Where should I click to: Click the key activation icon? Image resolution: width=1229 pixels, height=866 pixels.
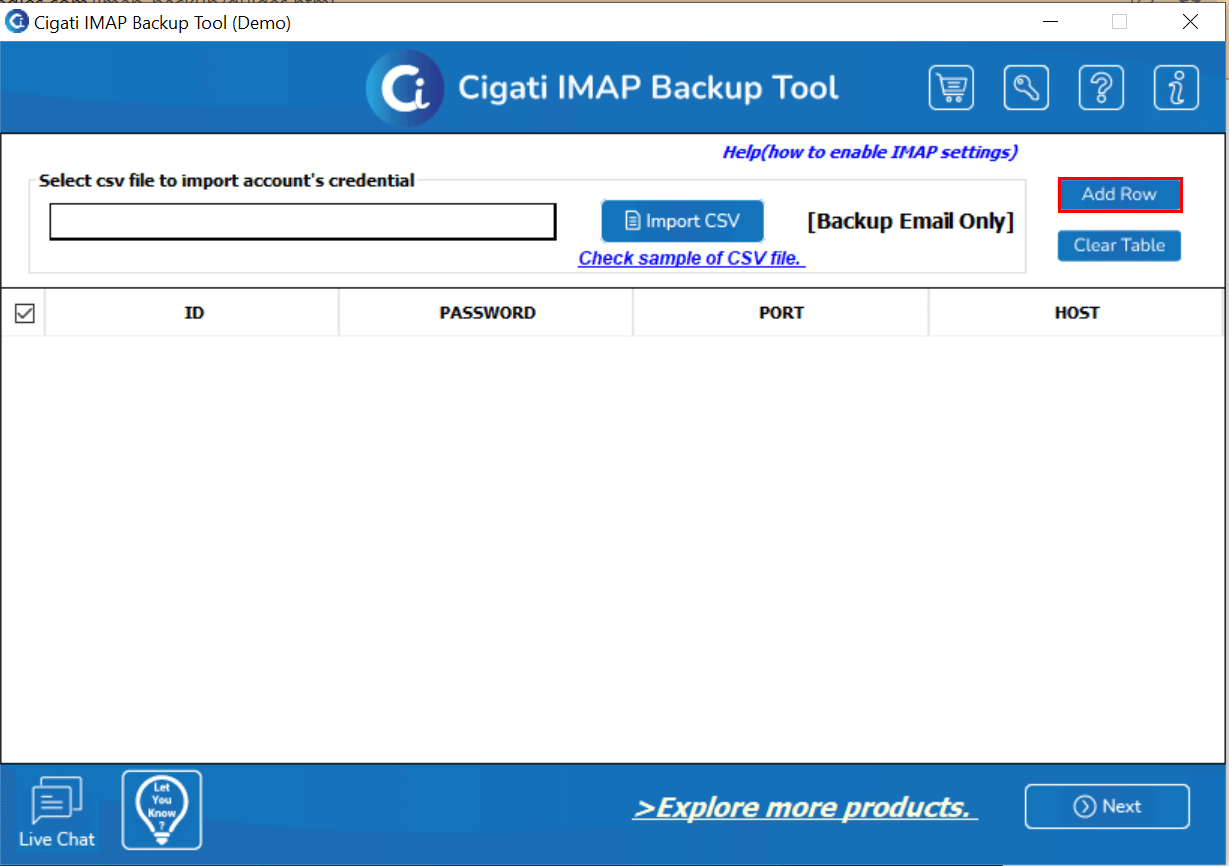1026,88
